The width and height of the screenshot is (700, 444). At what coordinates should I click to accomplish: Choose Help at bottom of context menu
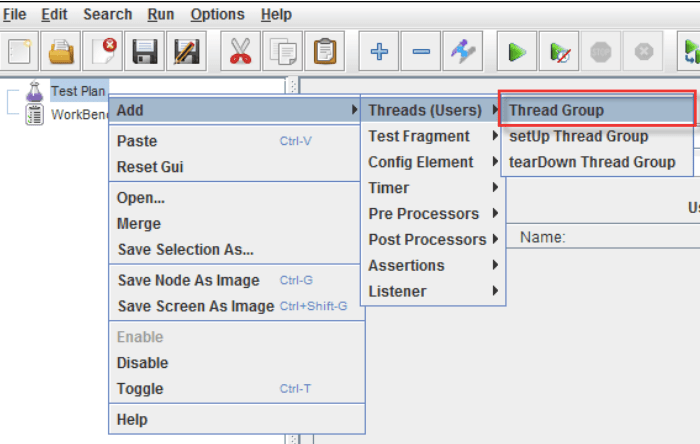(x=235, y=419)
